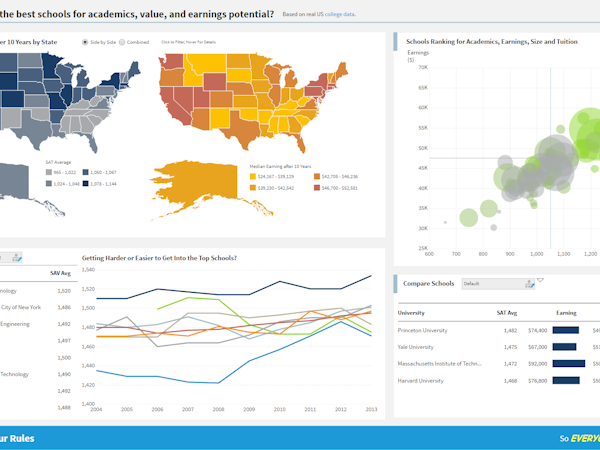The image size is (600, 450).
Task: Click the Engineering row in left table
Action: click(15, 324)
